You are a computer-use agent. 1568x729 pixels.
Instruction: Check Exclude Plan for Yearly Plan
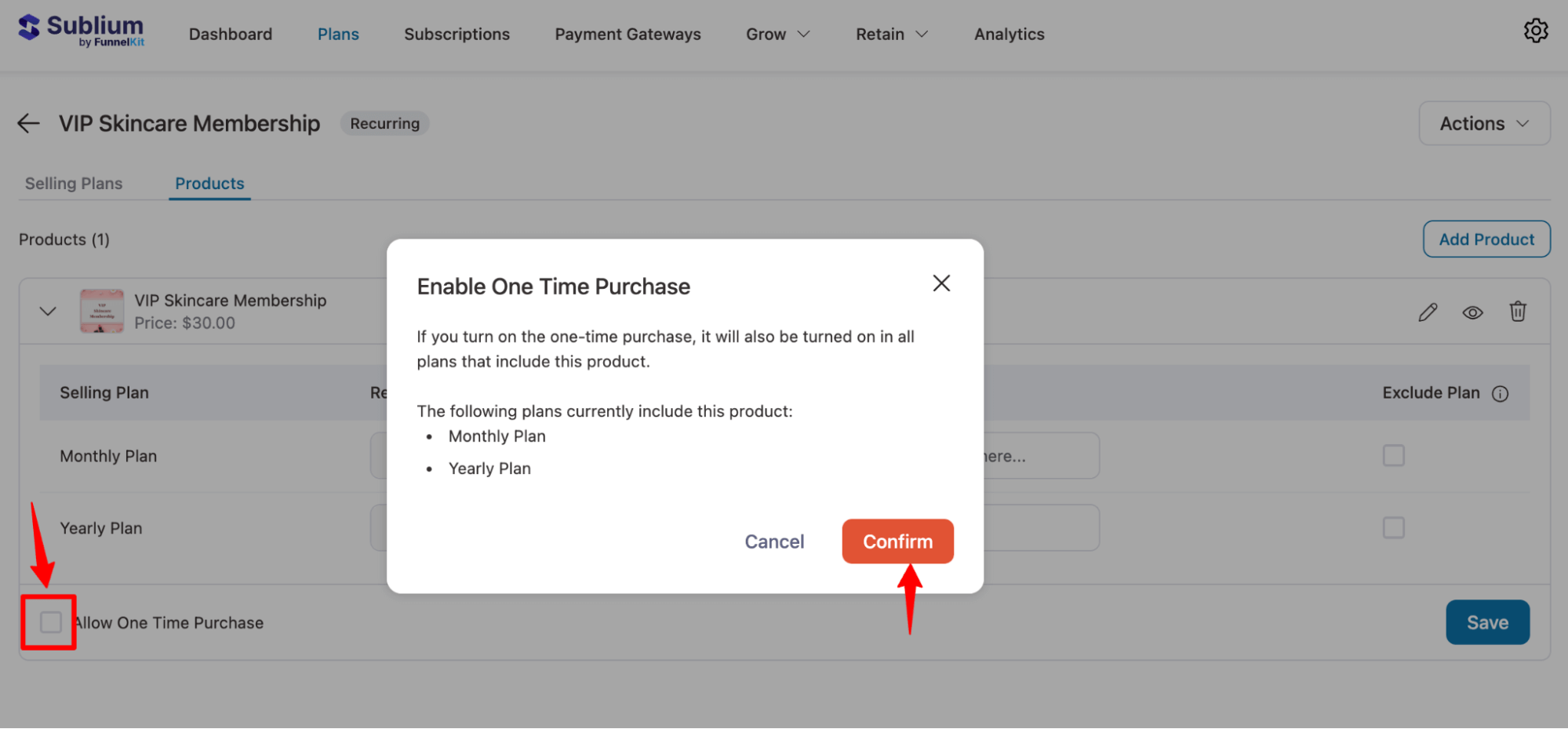1393,527
